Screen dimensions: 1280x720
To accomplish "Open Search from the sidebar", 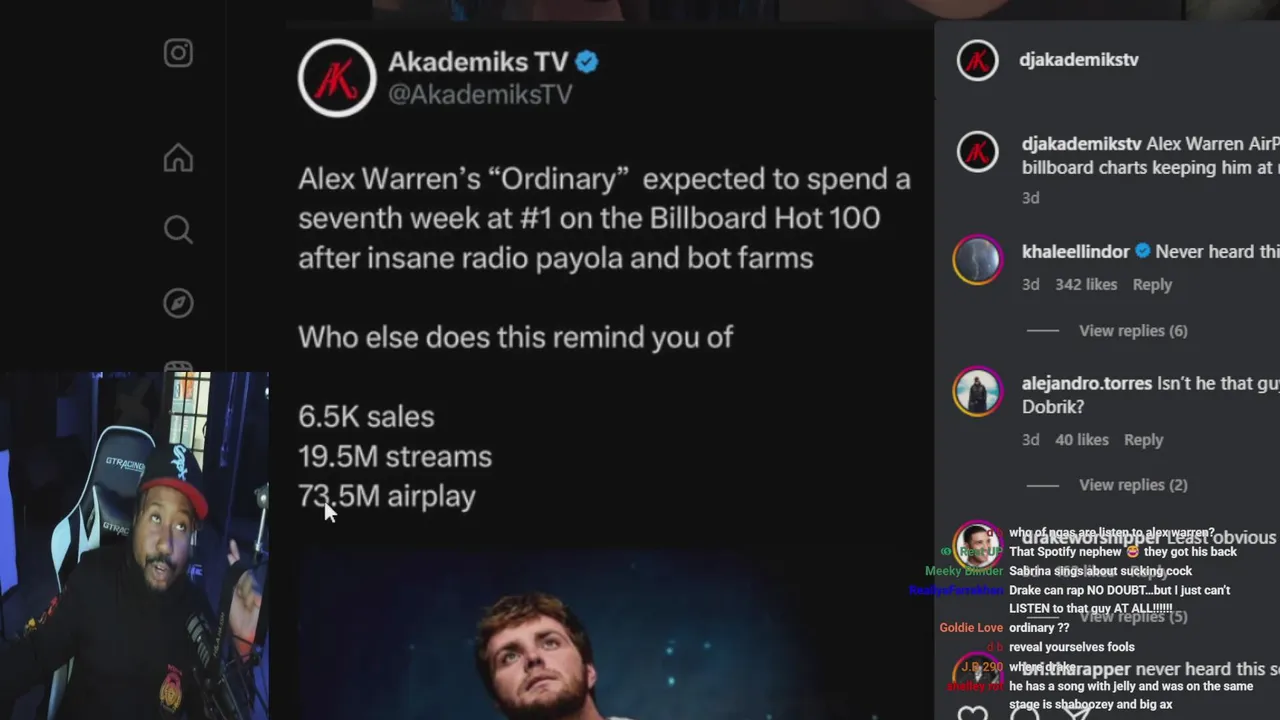I will pyautogui.click(x=178, y=230).
